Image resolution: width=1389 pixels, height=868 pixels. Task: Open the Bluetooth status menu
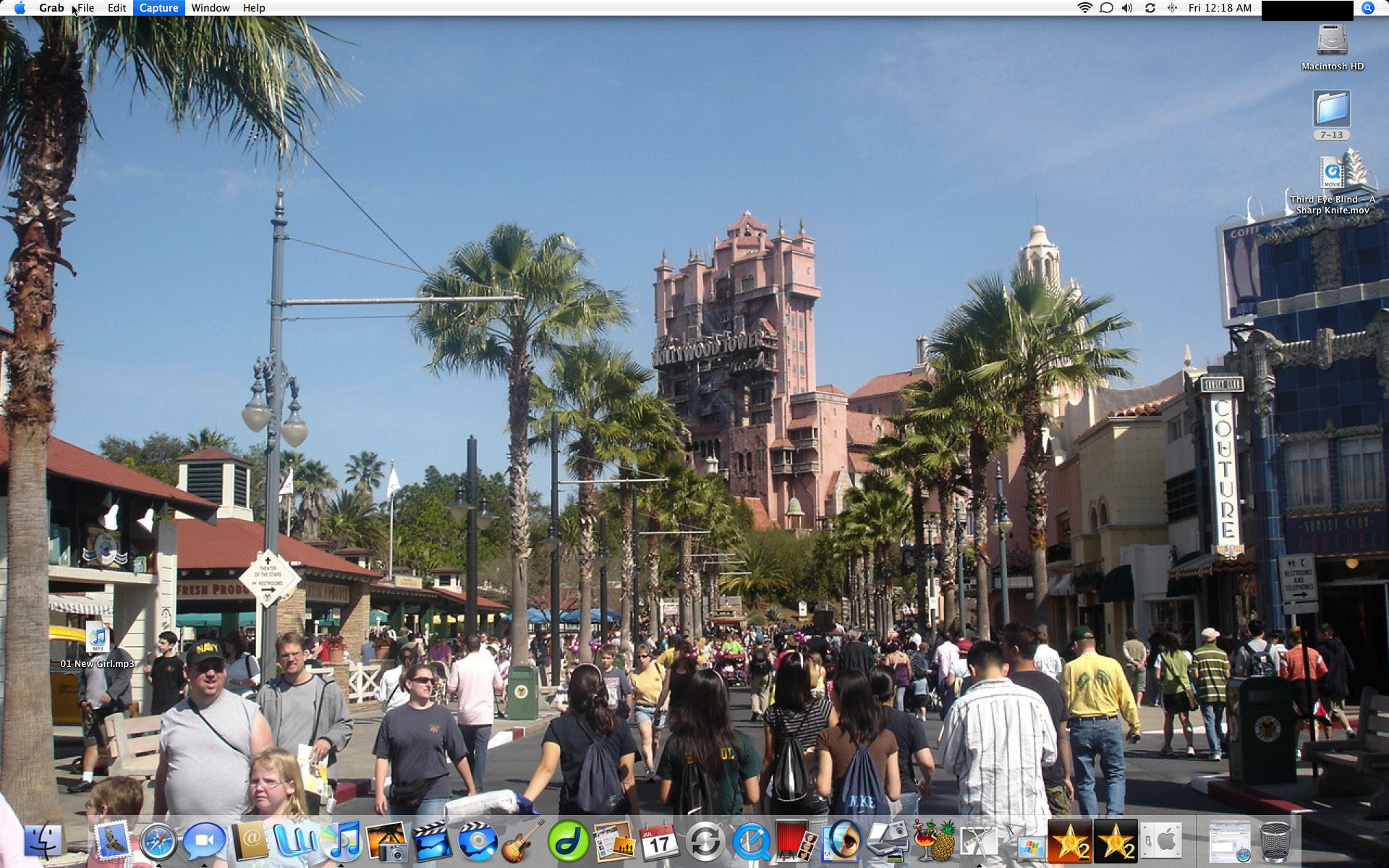[x=1171, y=8]
